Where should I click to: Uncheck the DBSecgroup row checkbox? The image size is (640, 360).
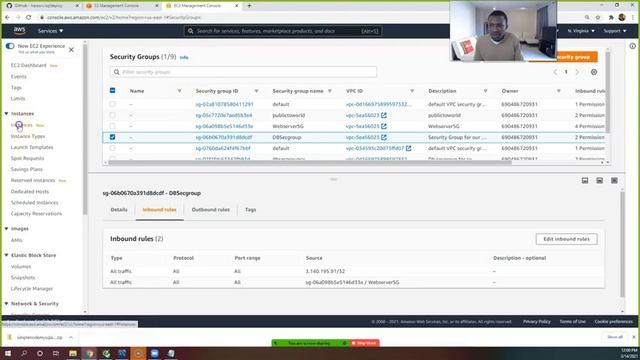click(x=113, y=137)
